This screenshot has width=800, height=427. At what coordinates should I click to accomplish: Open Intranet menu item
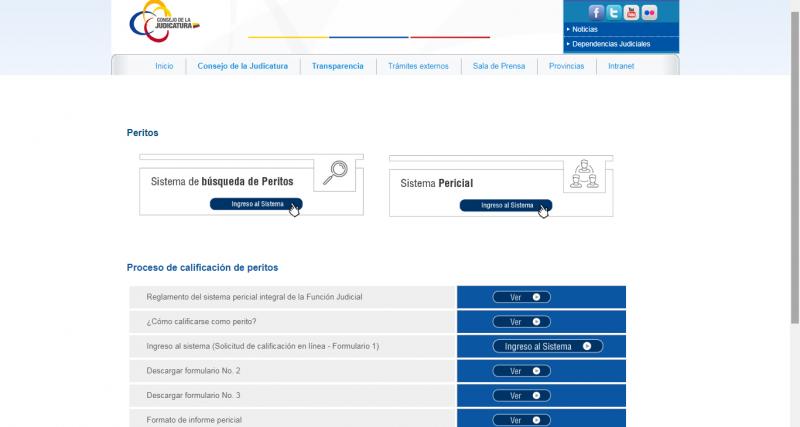(x=621, y=66)
